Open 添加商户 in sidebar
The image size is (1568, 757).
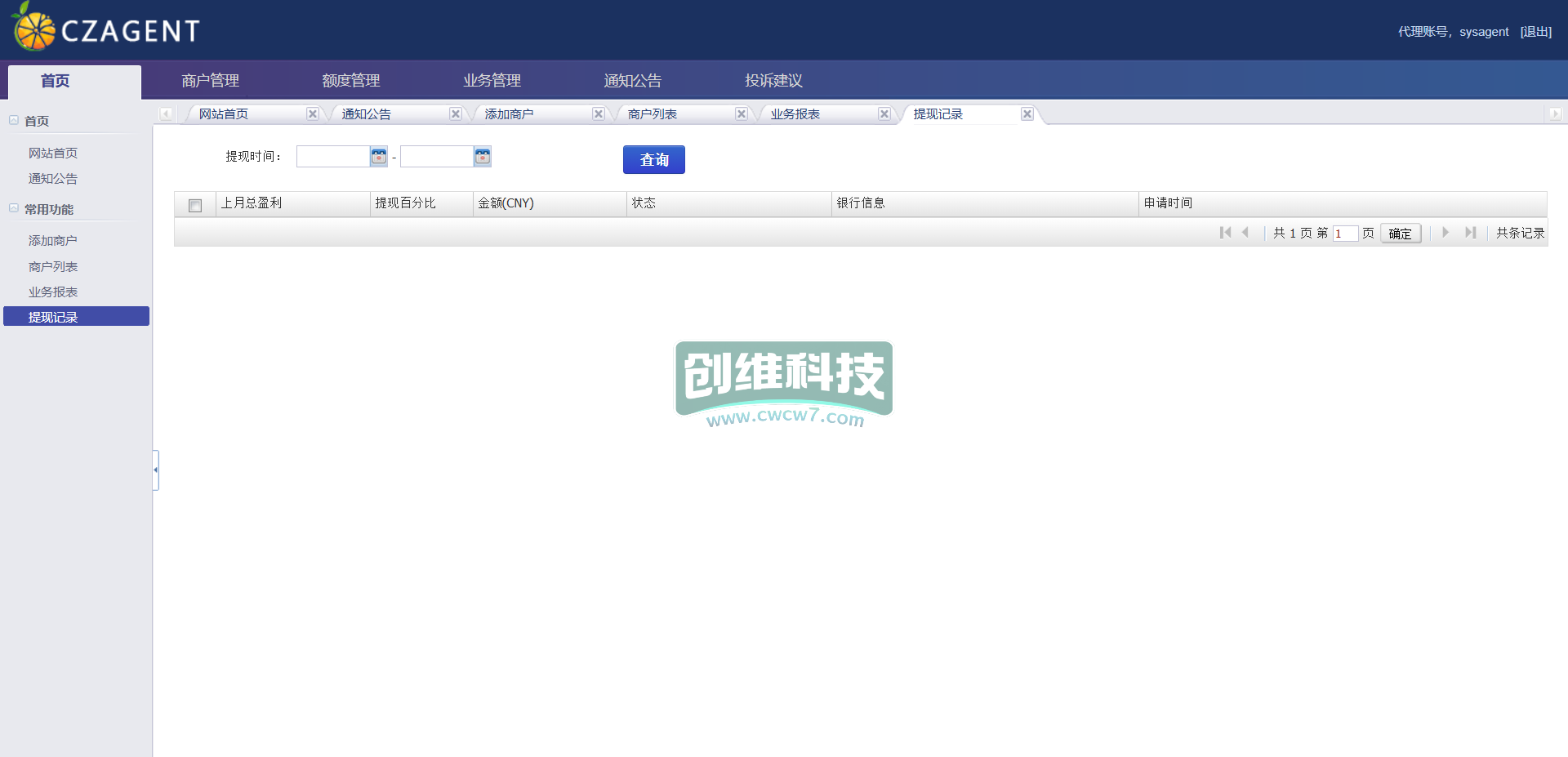coord(53,241)
